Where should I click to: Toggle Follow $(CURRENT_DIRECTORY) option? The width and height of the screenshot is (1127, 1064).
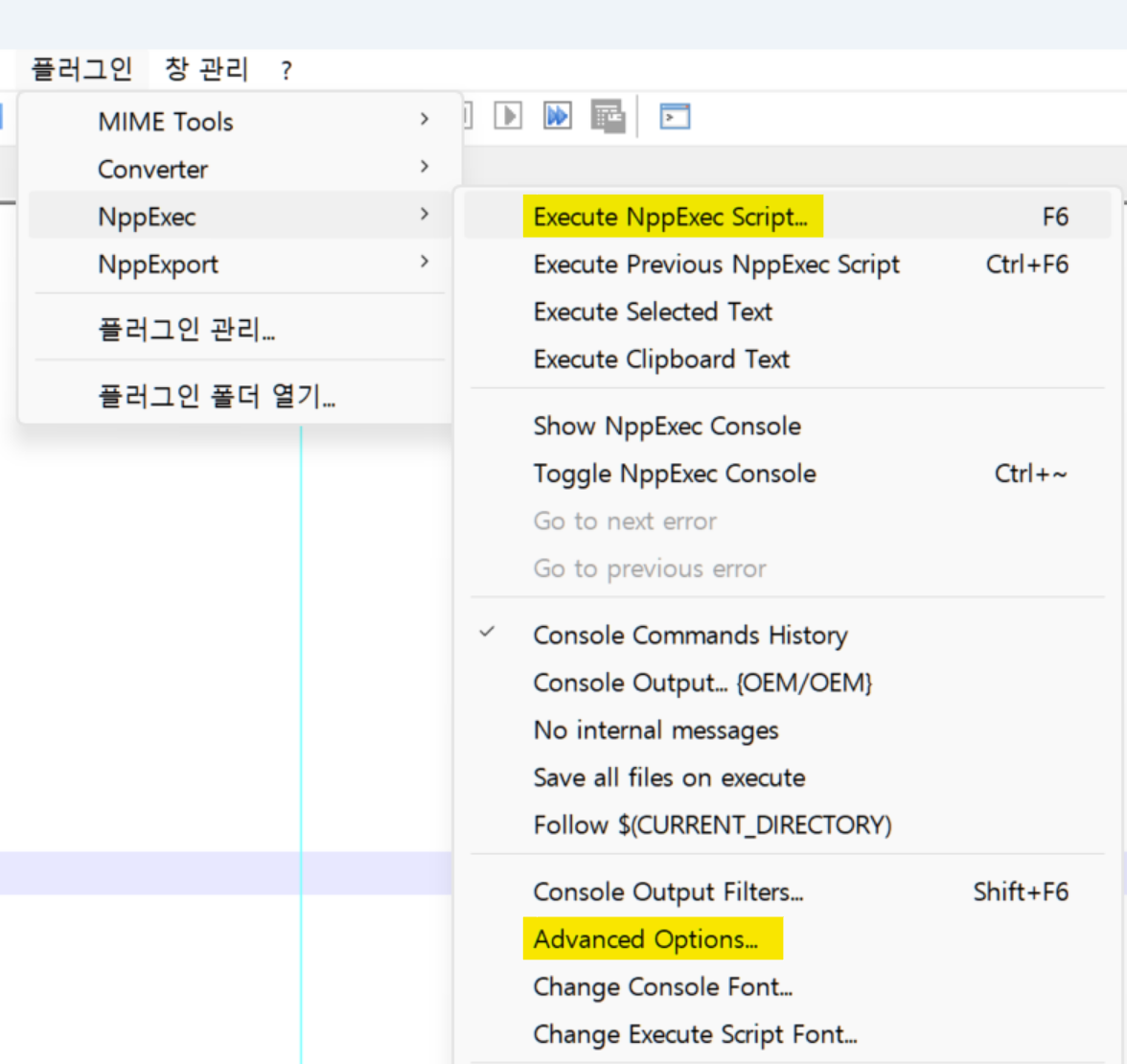click(x=788, y=824)
